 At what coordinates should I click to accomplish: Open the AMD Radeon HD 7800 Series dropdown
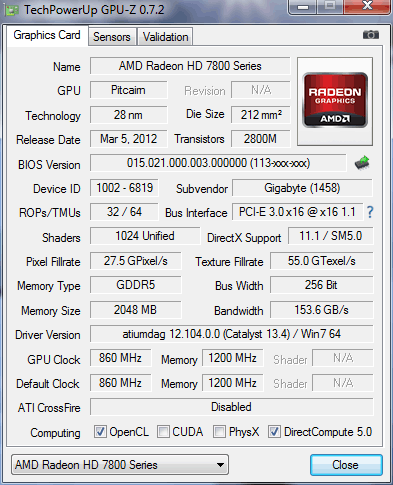coord(120,465)
